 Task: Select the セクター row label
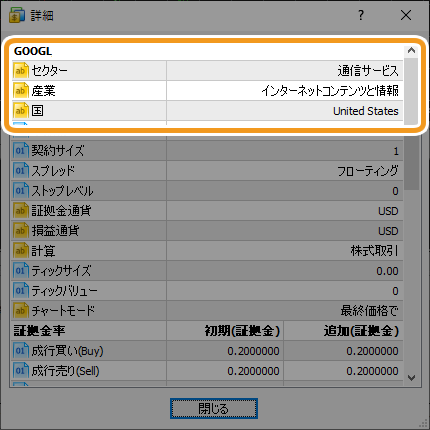click(x=49, y=71)
